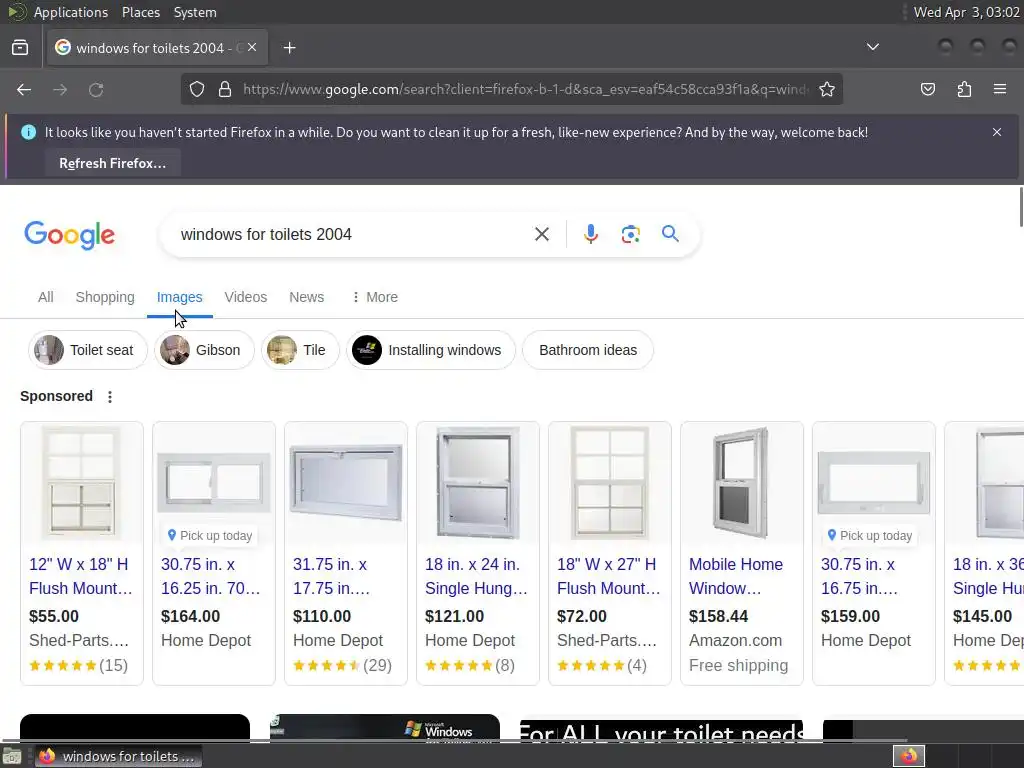Filter images by Toilet seat chip
The height and width of the screenshot is (768, 1024).
[88, 350]
